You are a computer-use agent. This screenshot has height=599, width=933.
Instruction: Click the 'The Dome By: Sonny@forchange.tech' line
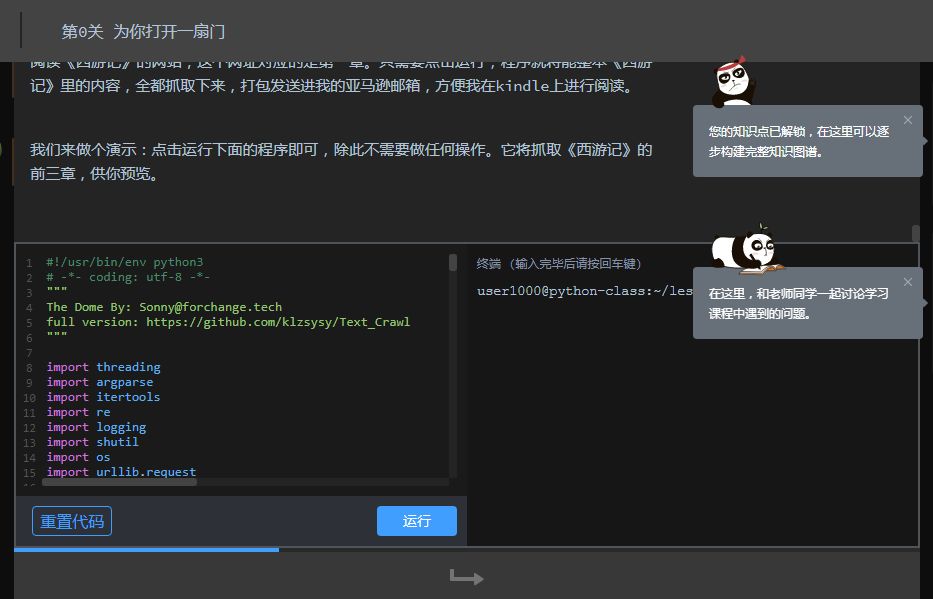164,307
